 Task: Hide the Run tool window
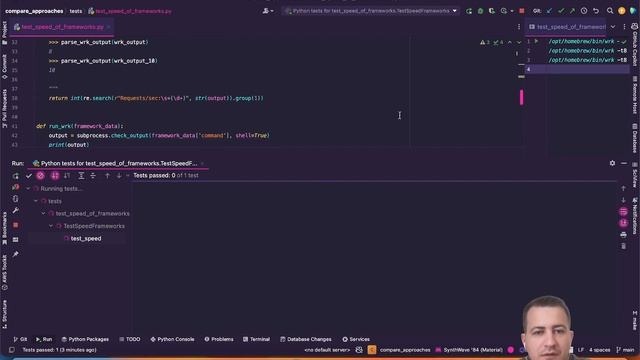click(624, 163)
